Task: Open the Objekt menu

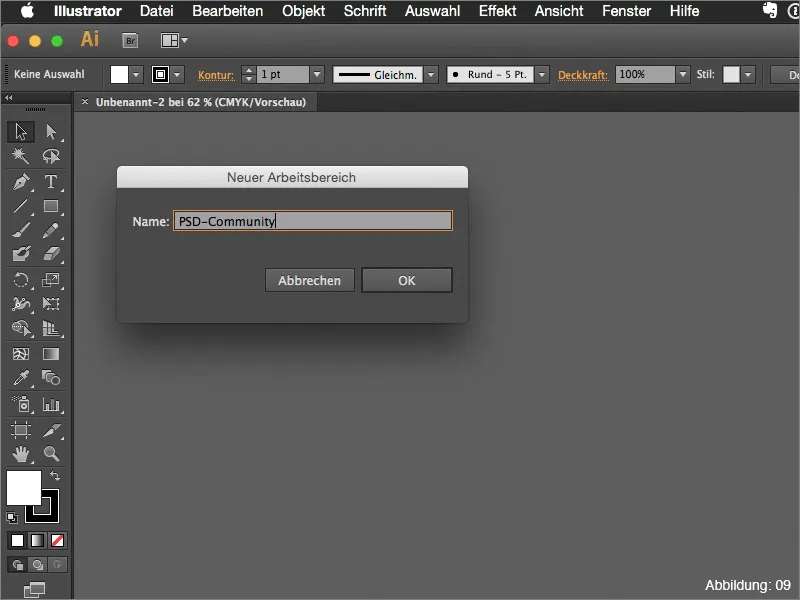Action: (304, 11)
